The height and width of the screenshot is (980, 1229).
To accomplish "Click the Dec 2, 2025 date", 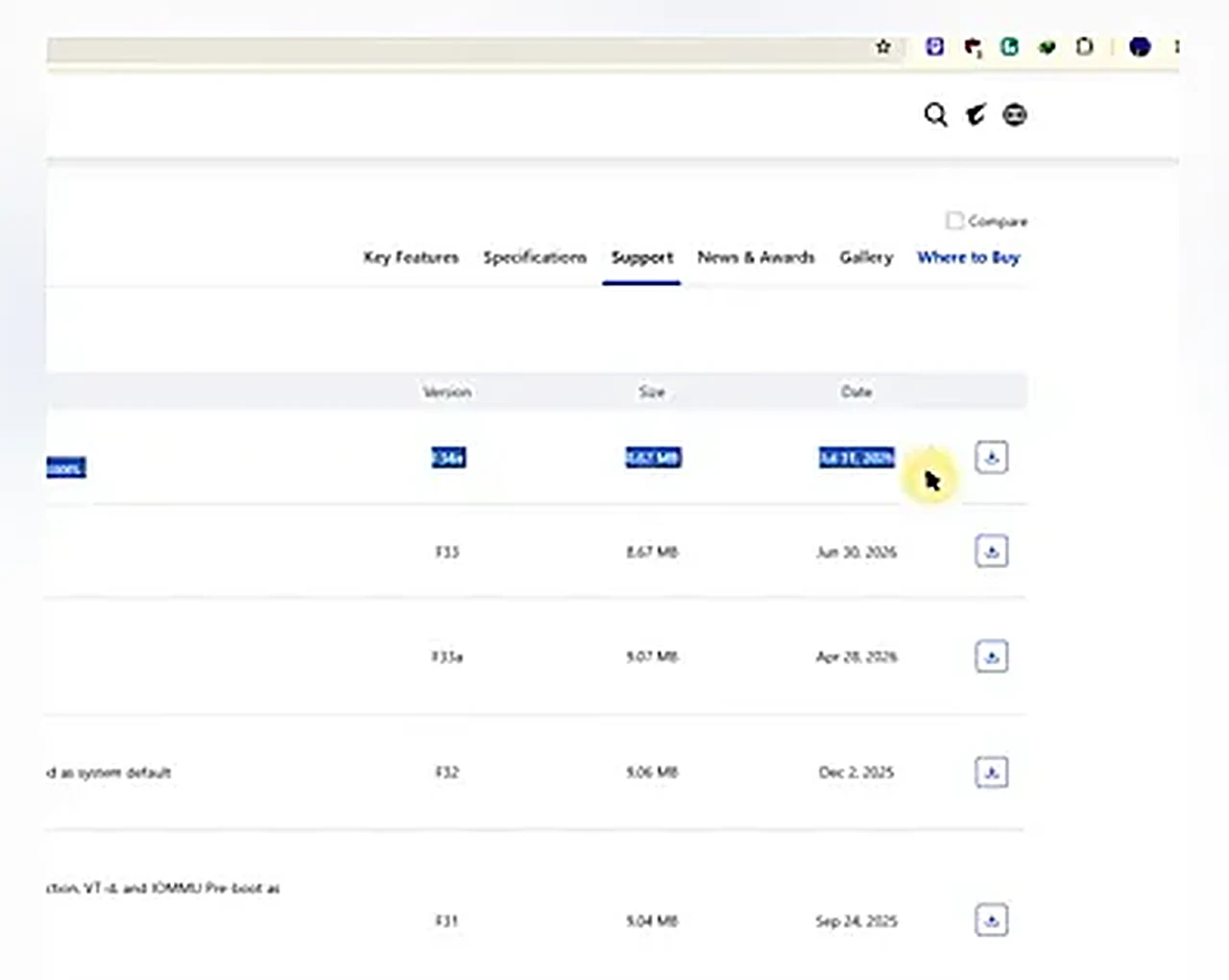I will (x=856, y=773).
